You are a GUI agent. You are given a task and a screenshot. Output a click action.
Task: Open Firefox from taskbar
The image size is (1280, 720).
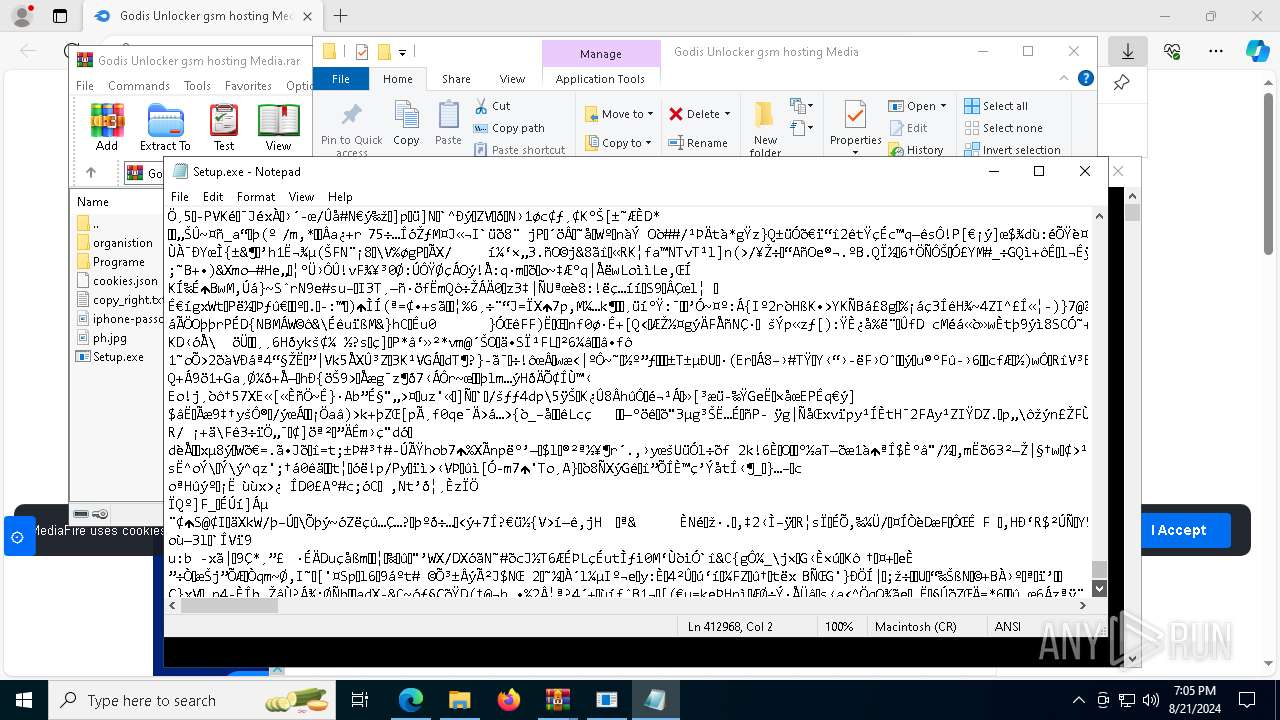pos(509,700)
